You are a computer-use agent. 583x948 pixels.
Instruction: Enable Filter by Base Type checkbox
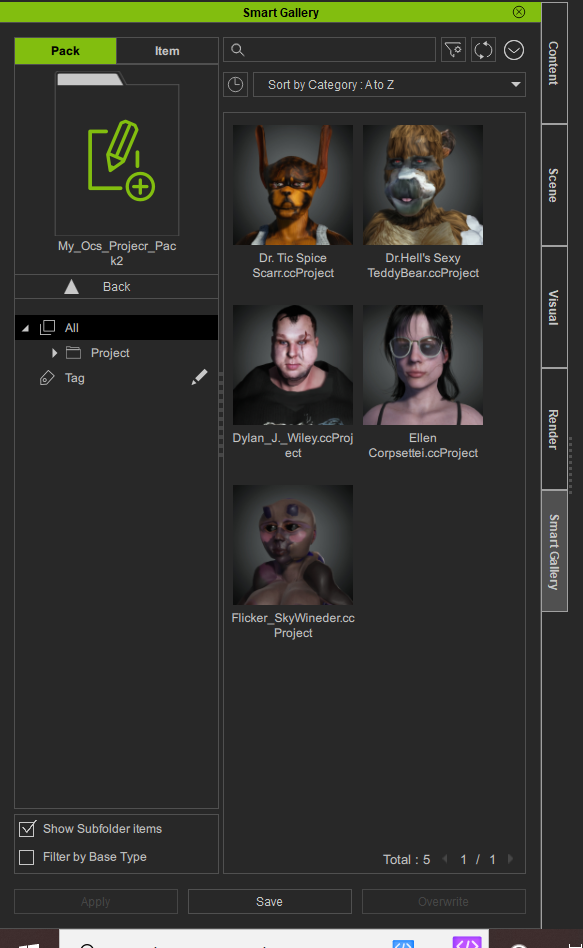click(x=27, y=857)
